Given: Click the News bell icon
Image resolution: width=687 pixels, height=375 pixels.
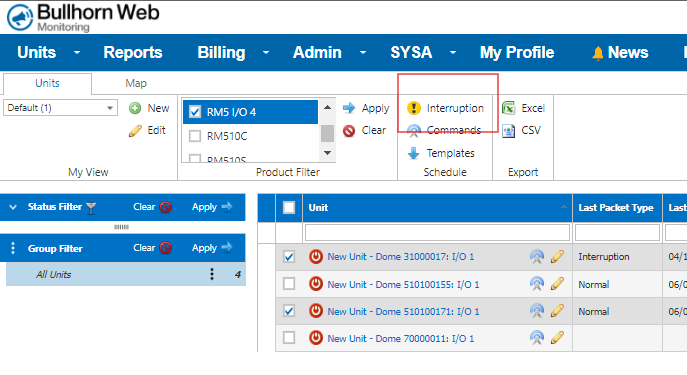Looking at the screenshot, I should pos(598,53).
